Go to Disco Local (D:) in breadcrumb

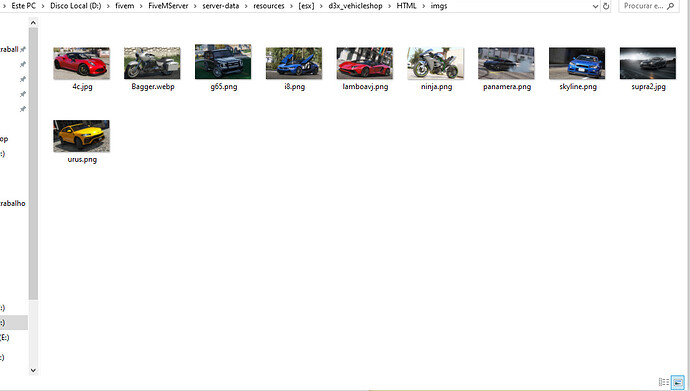tap(76, 6)
